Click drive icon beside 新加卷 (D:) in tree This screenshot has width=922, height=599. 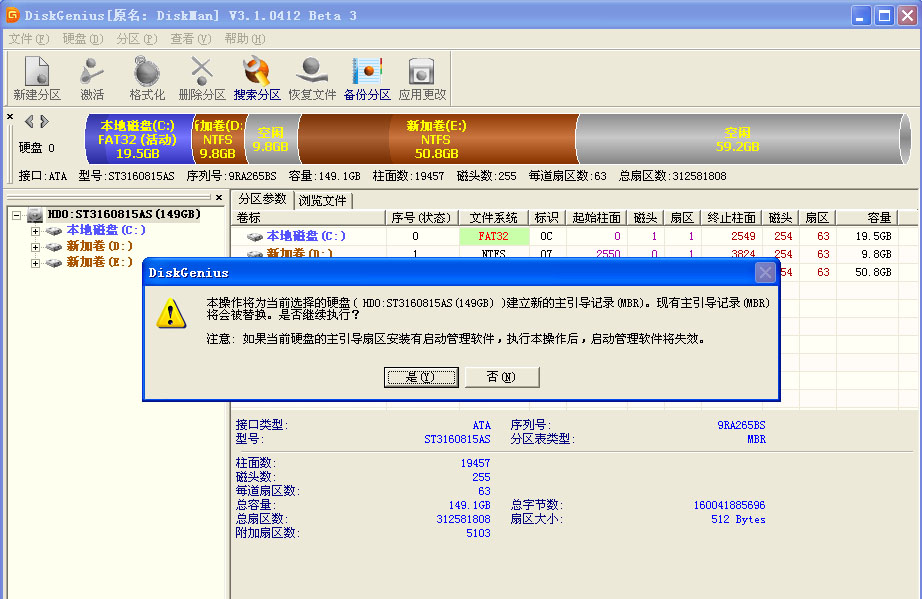point(54,247)
